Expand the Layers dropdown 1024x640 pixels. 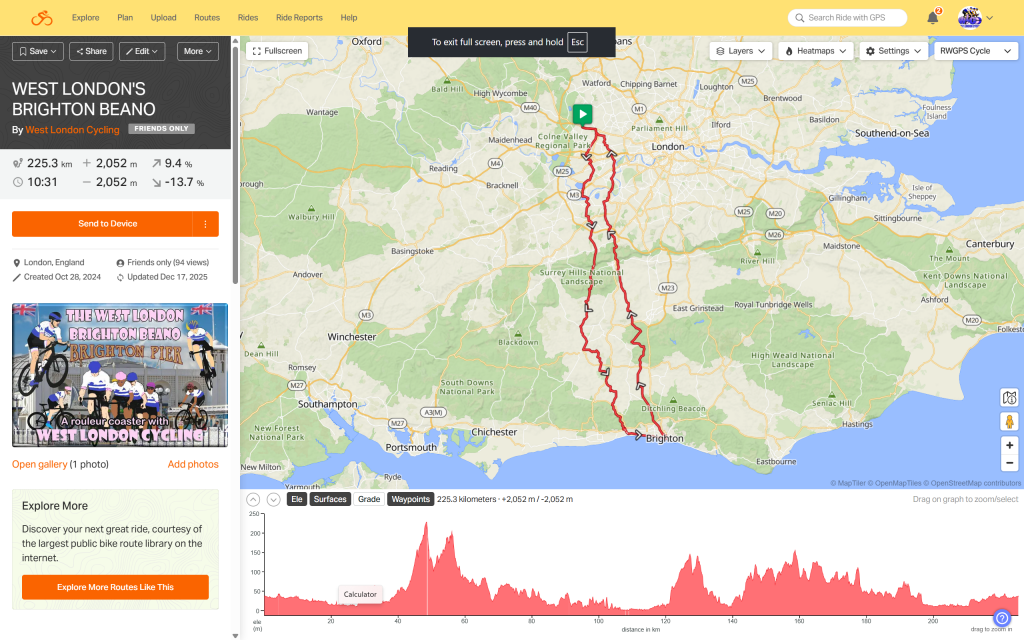pyautogui.click(x=741, y=51)
